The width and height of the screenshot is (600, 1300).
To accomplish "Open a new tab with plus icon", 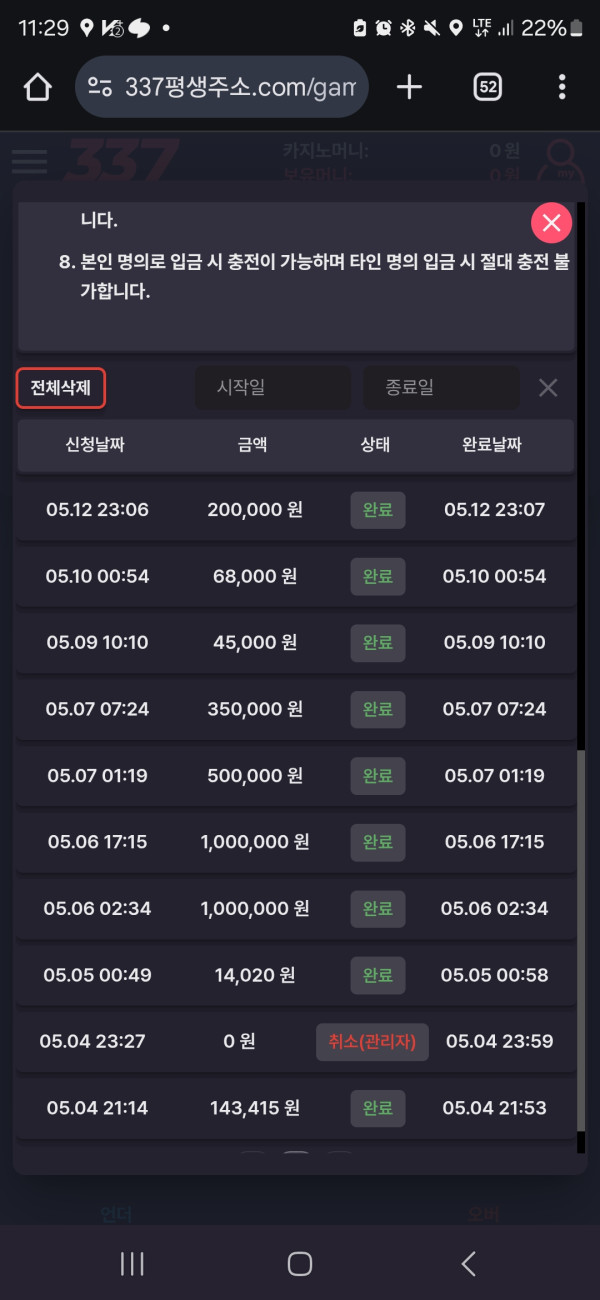I will (x=409, y=87).
